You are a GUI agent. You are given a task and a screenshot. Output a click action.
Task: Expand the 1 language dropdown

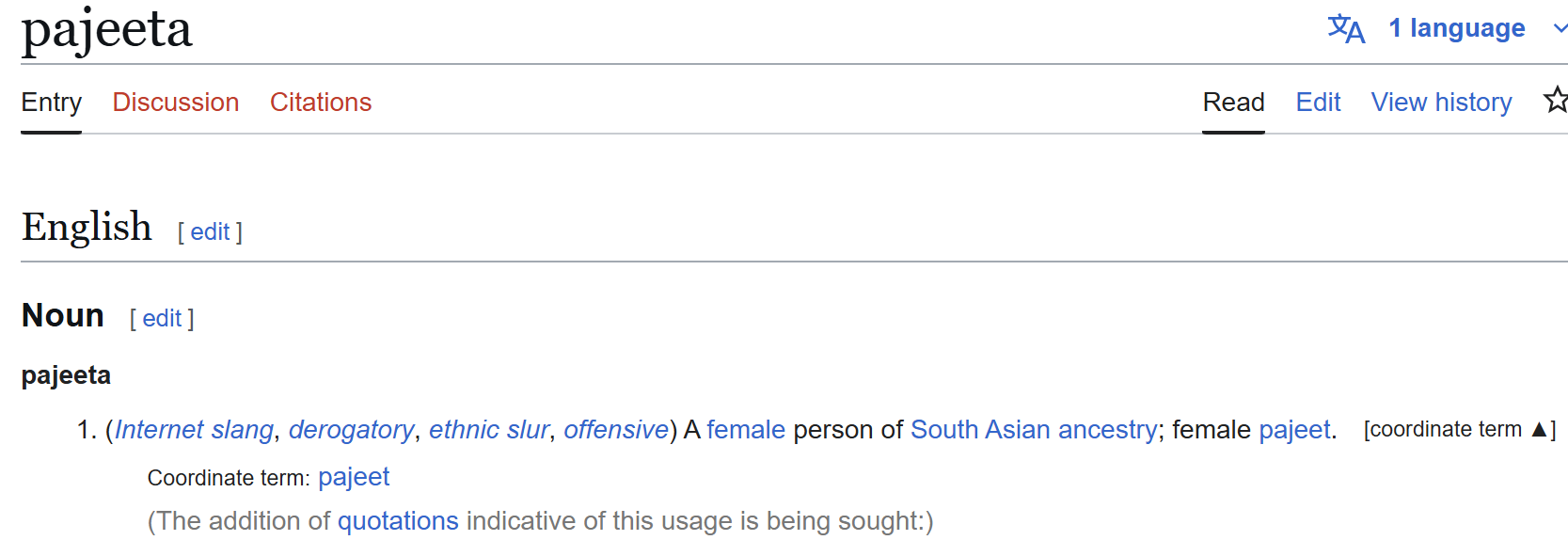pyautogui.click(x=1456, y=28)
